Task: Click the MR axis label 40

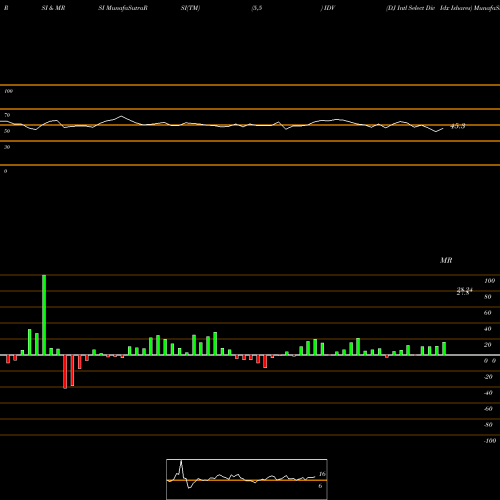Action: 488,329
